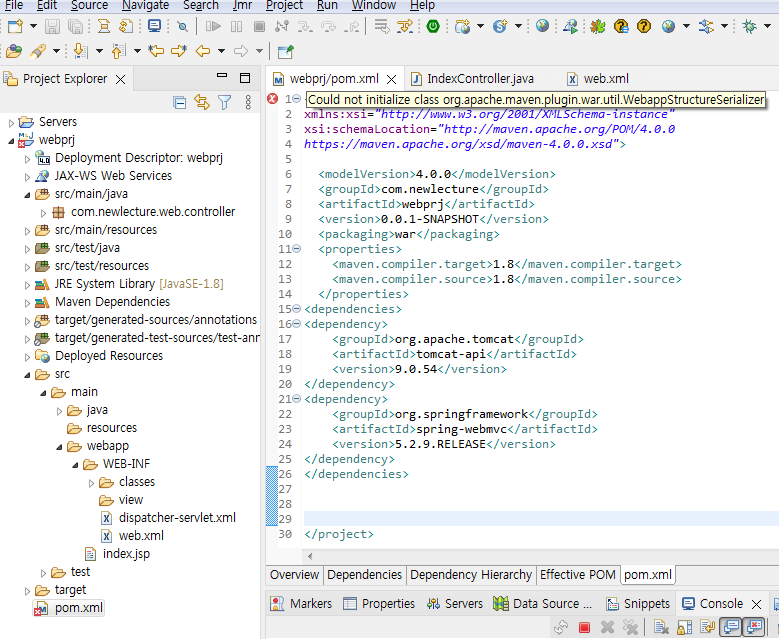Click the Debug bug icon

(x=749, y=26)
